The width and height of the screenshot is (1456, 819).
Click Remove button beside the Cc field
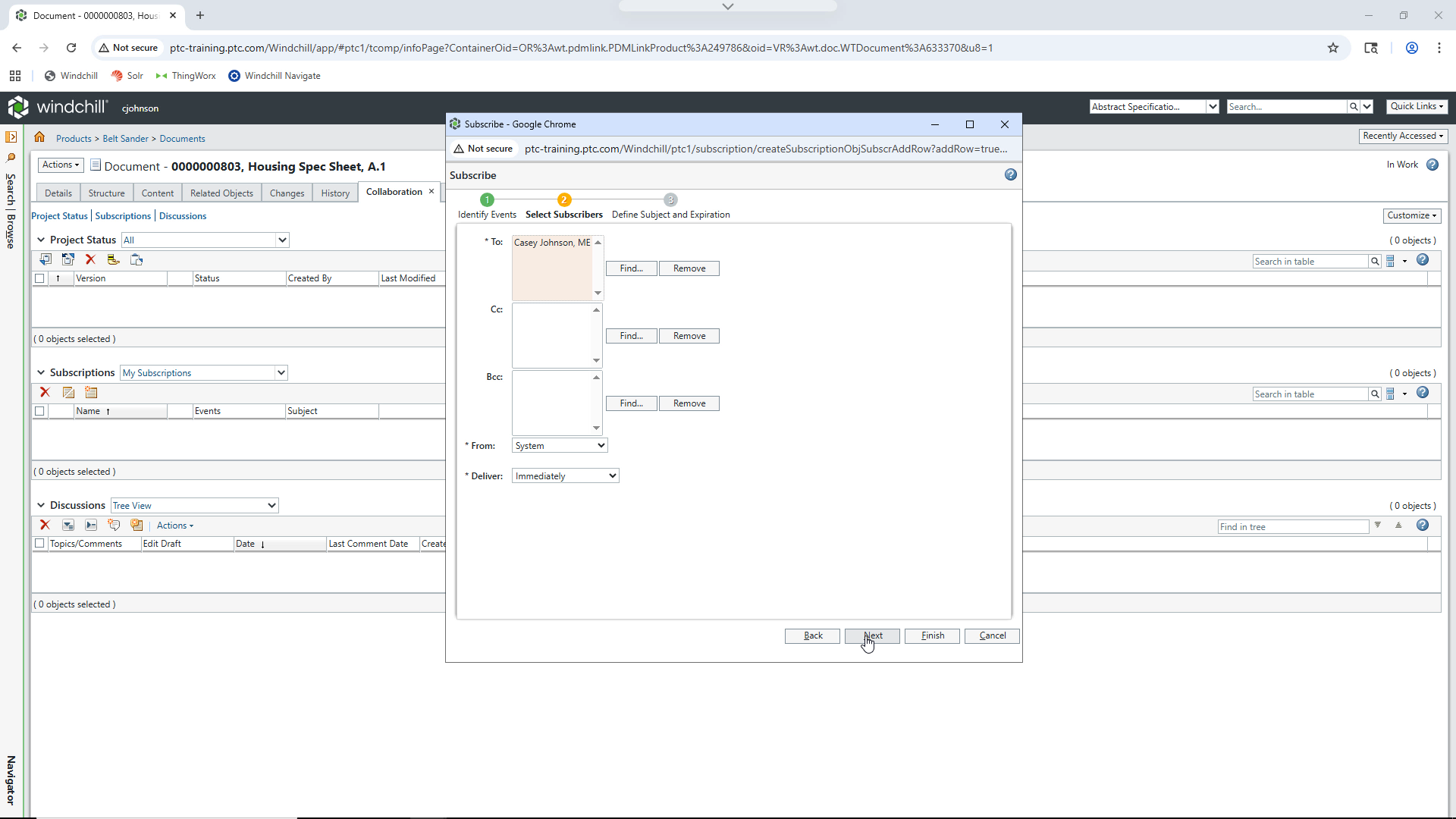(x=689, y=336)
